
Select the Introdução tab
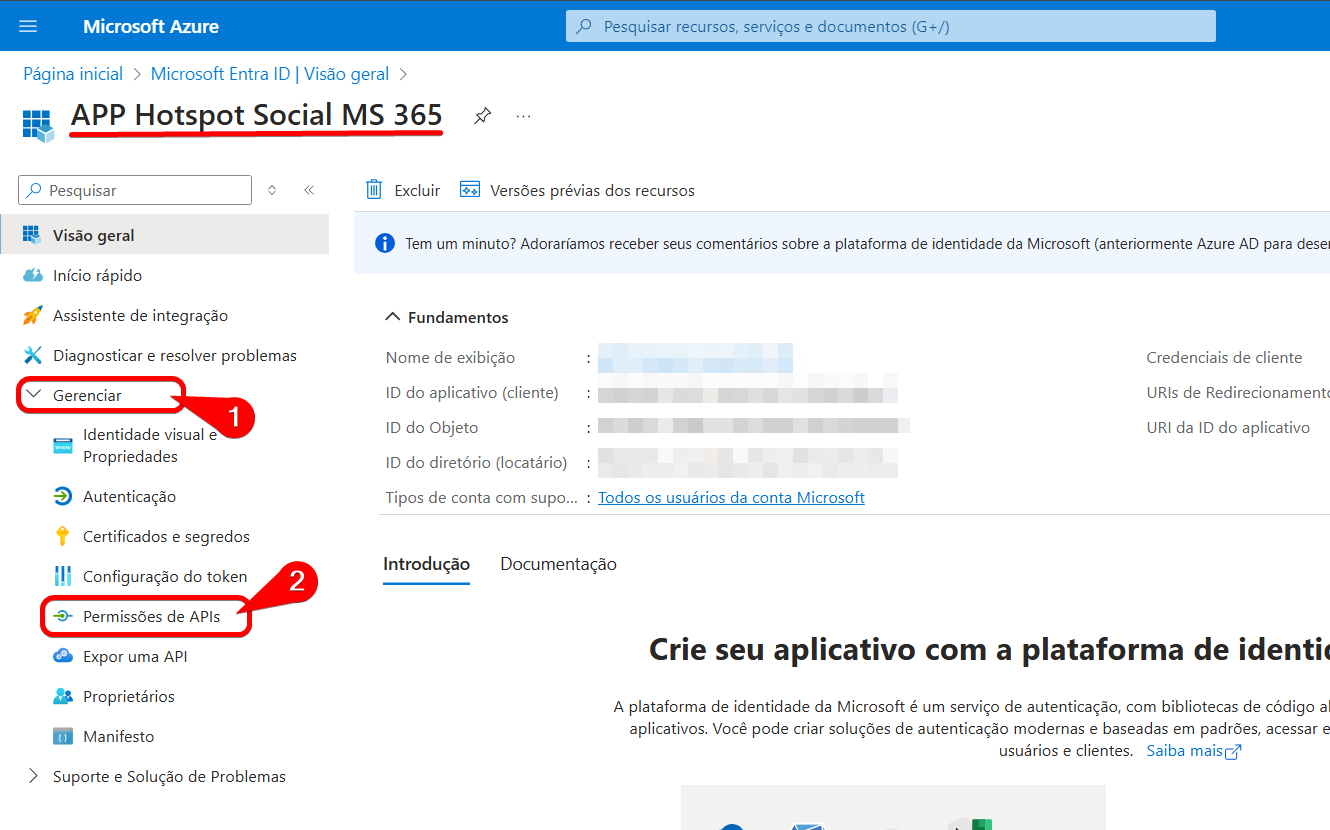[426, 564]
